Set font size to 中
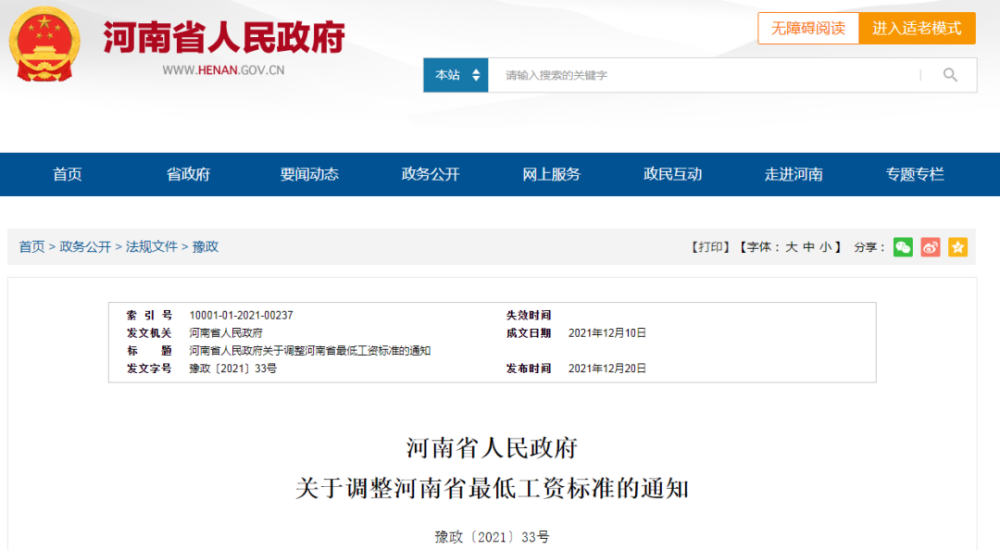The image size is (1000, 550). coord(809,247)
